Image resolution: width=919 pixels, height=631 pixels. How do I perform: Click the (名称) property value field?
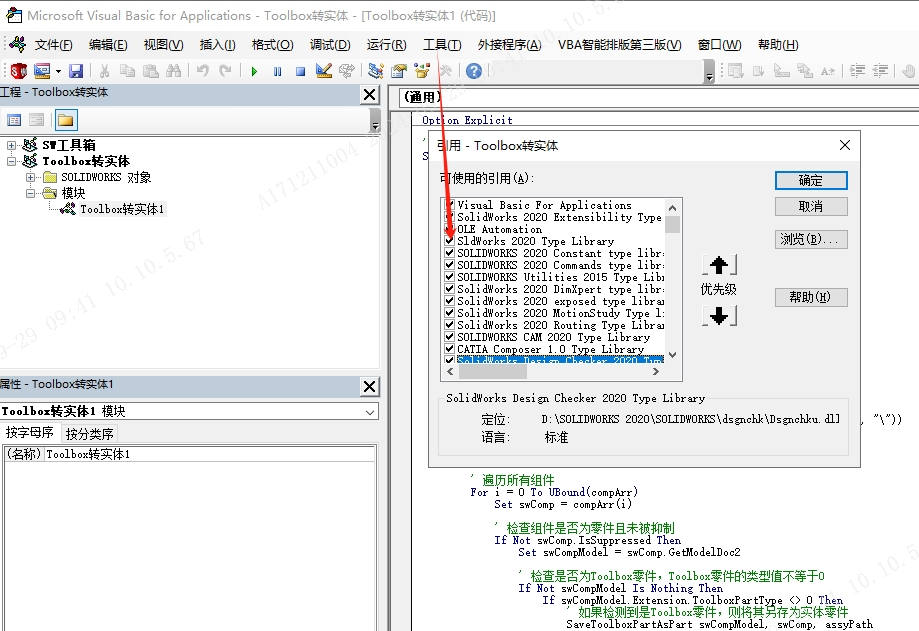point(210,454)
